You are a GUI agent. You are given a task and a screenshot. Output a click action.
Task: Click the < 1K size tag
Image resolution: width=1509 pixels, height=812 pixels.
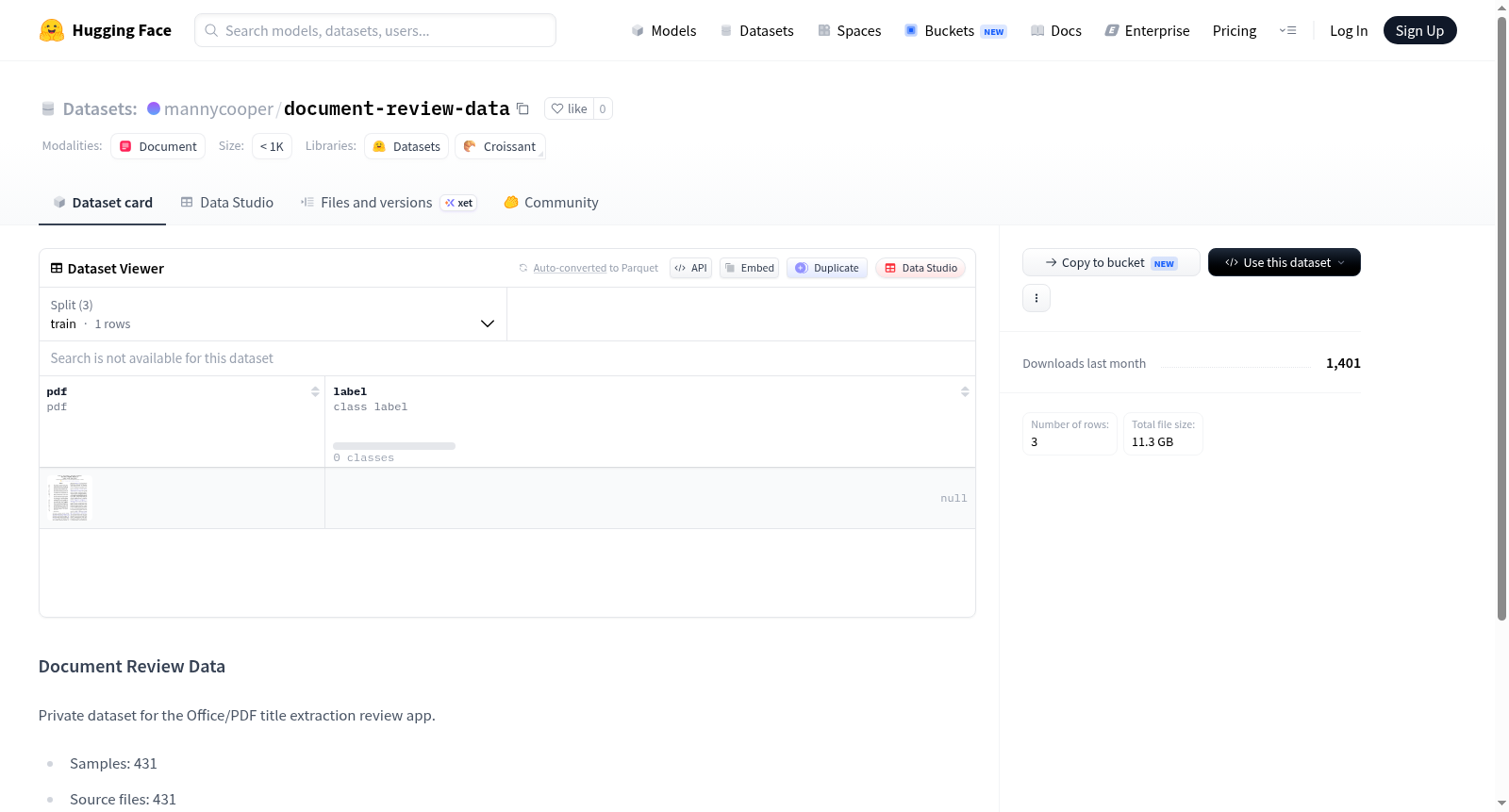(272, 146)
